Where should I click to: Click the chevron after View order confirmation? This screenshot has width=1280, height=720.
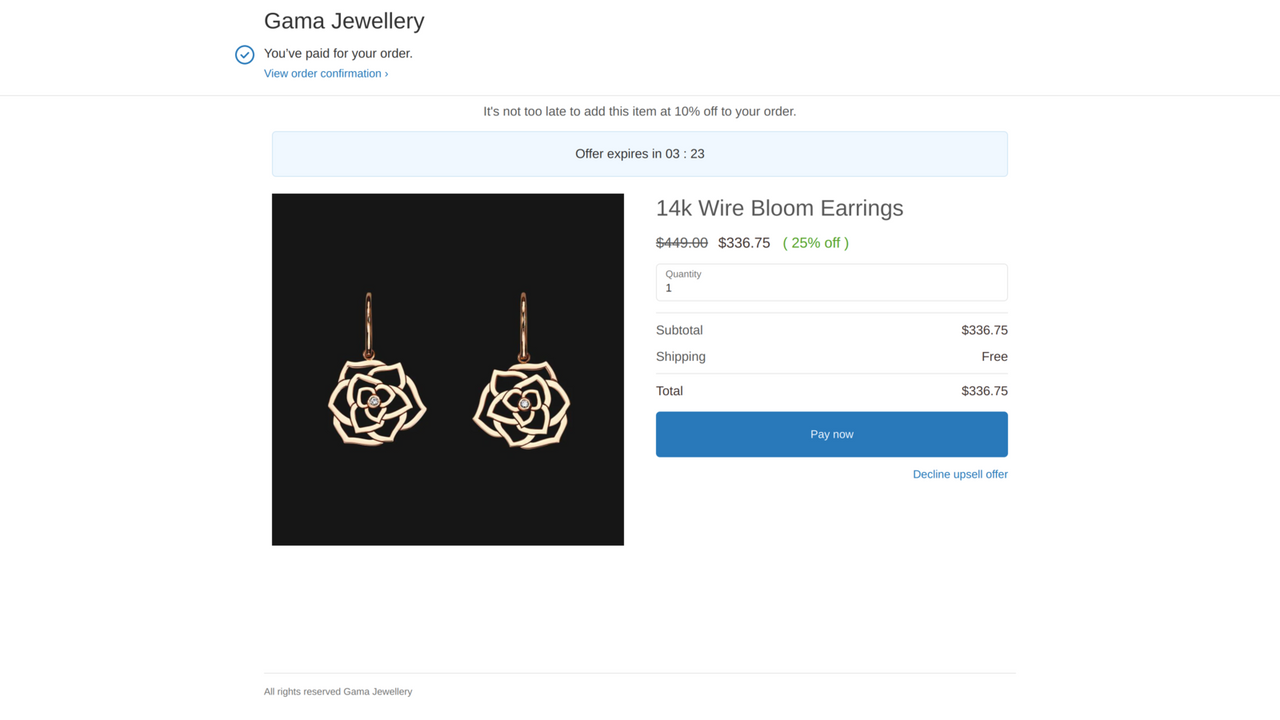point(385,73)
